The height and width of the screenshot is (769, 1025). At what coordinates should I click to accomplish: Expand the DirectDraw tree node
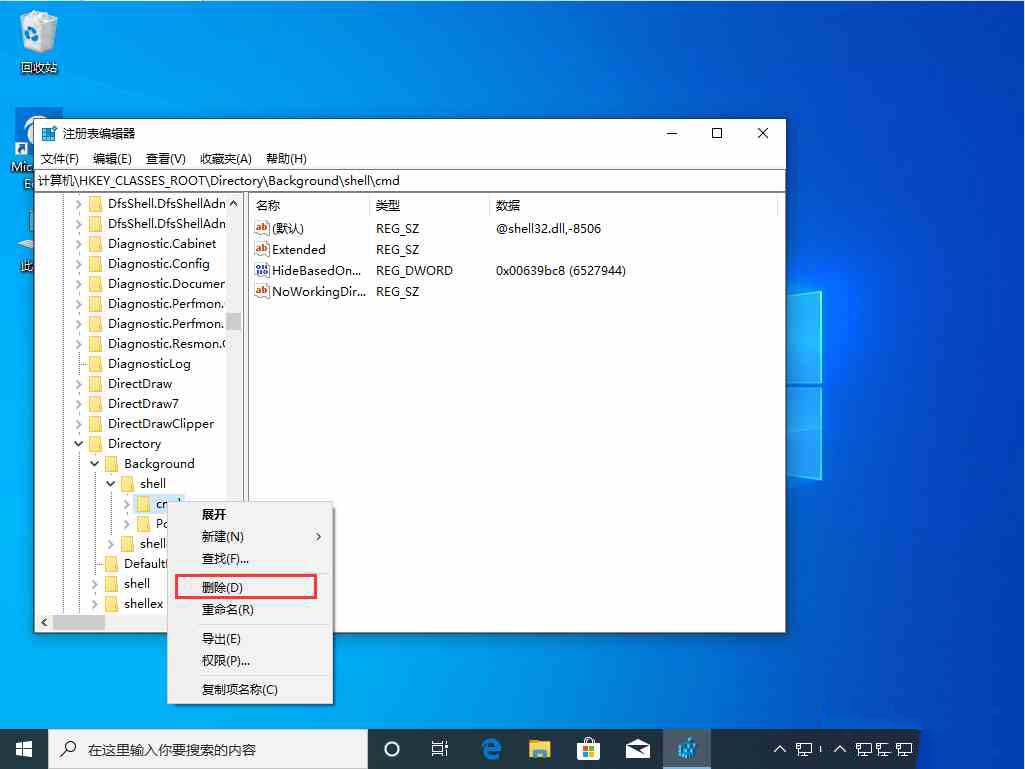click(x=78, y=384)
